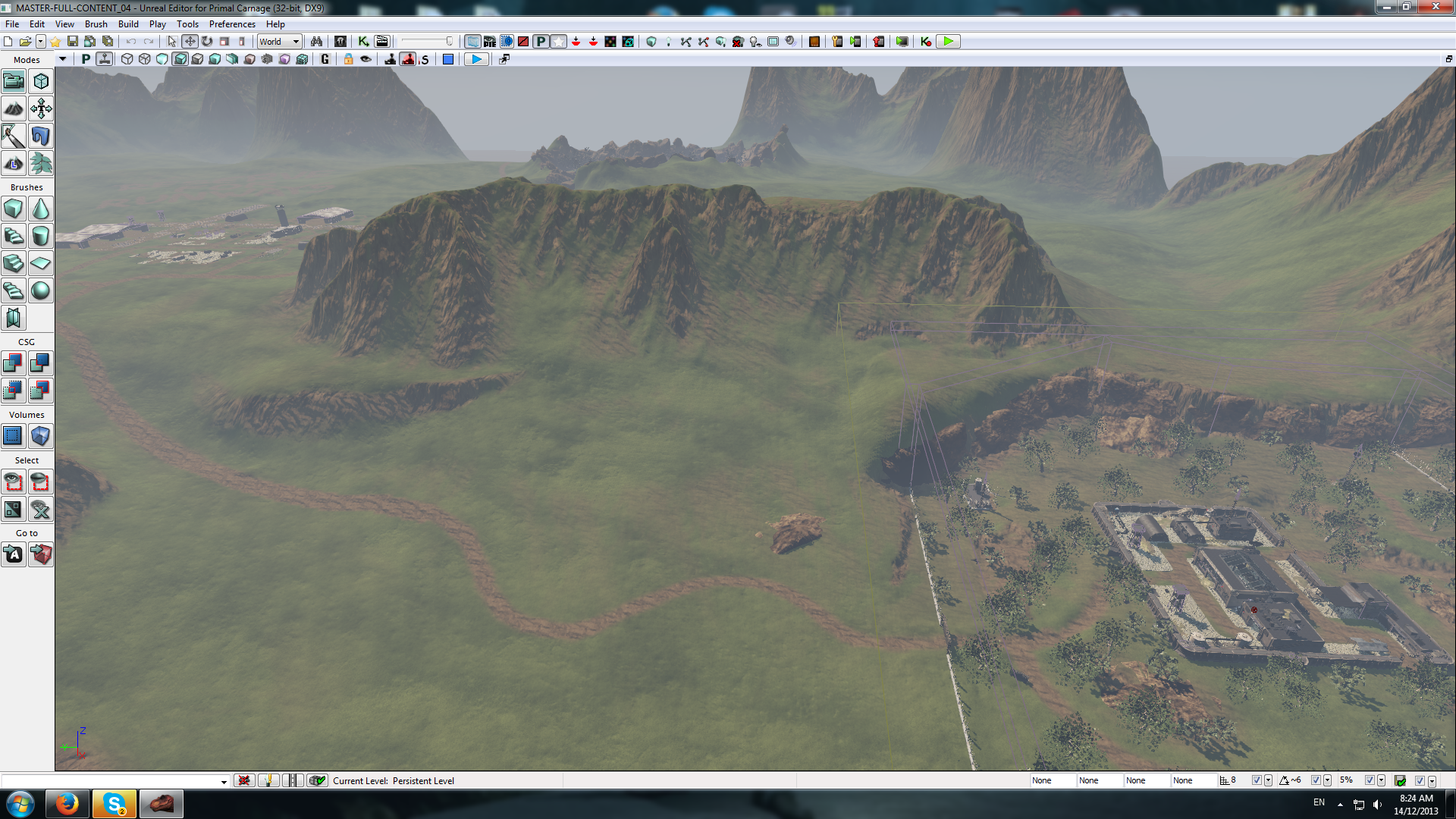Click the Open Level folder icon
The width and height of the screenshot is (1456, 819).
click(25, 42)
